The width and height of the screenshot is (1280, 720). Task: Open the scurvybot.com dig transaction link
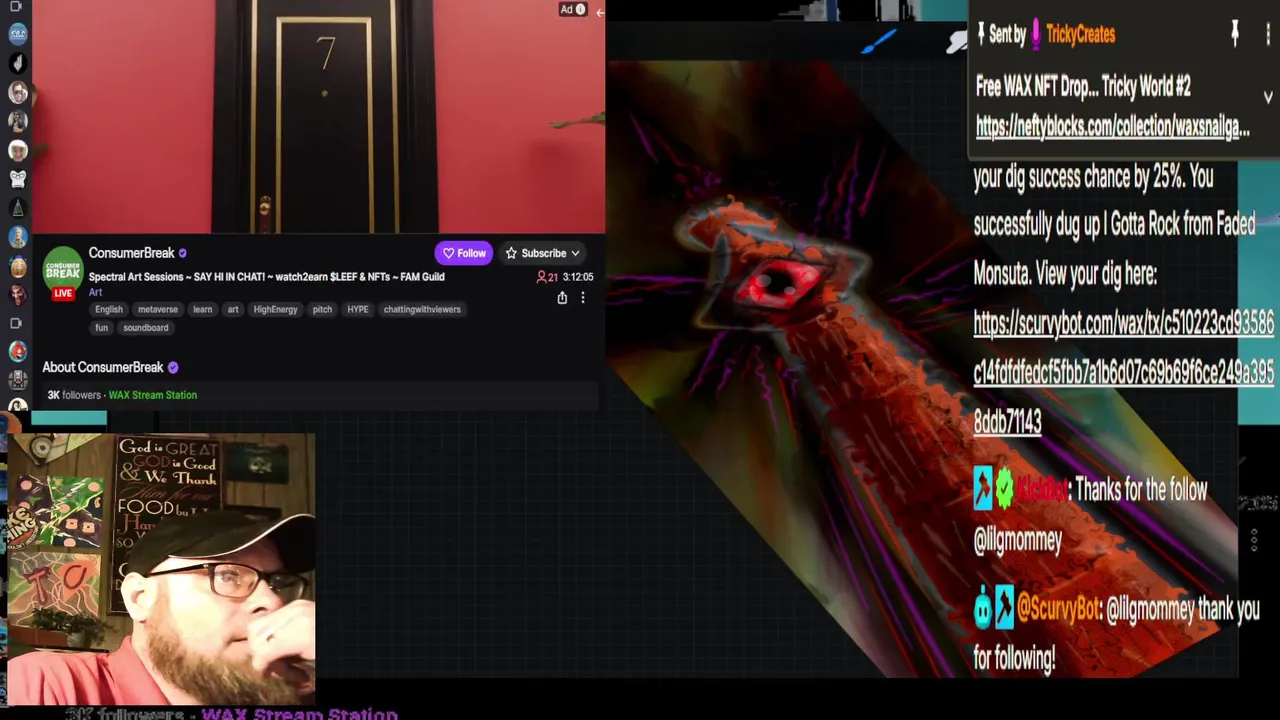point(1123,372)
